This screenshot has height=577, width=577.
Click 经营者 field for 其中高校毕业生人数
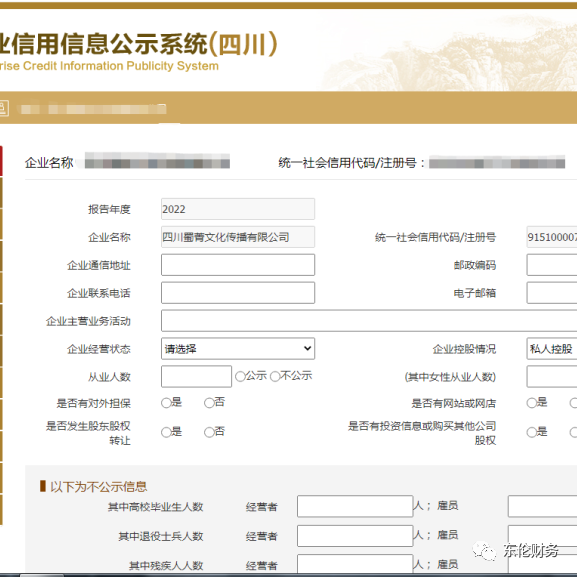355,506
